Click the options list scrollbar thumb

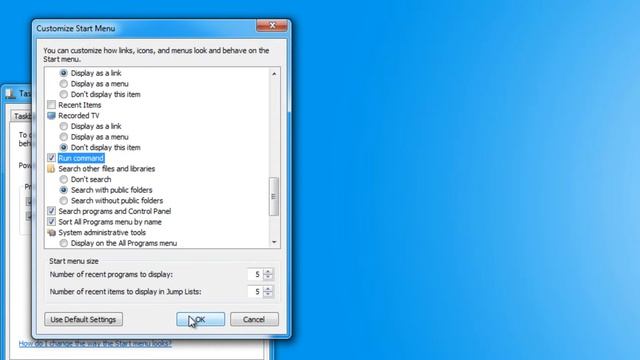click(x=274, y=196)
